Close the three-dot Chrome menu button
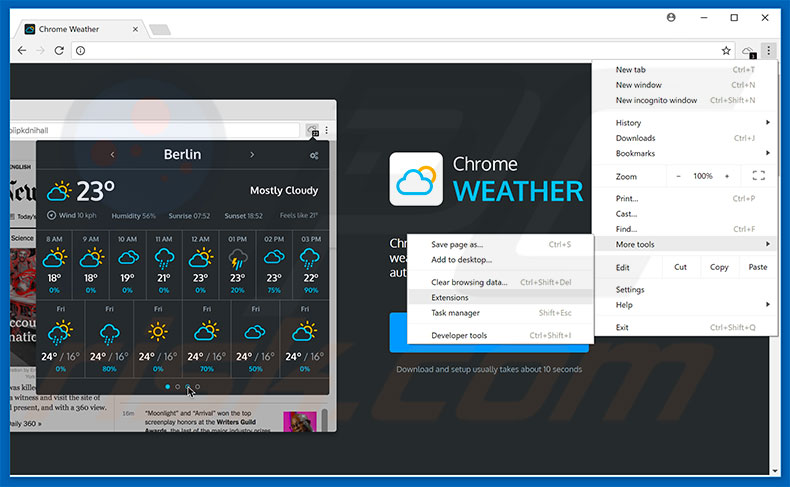 click(768, 50)
